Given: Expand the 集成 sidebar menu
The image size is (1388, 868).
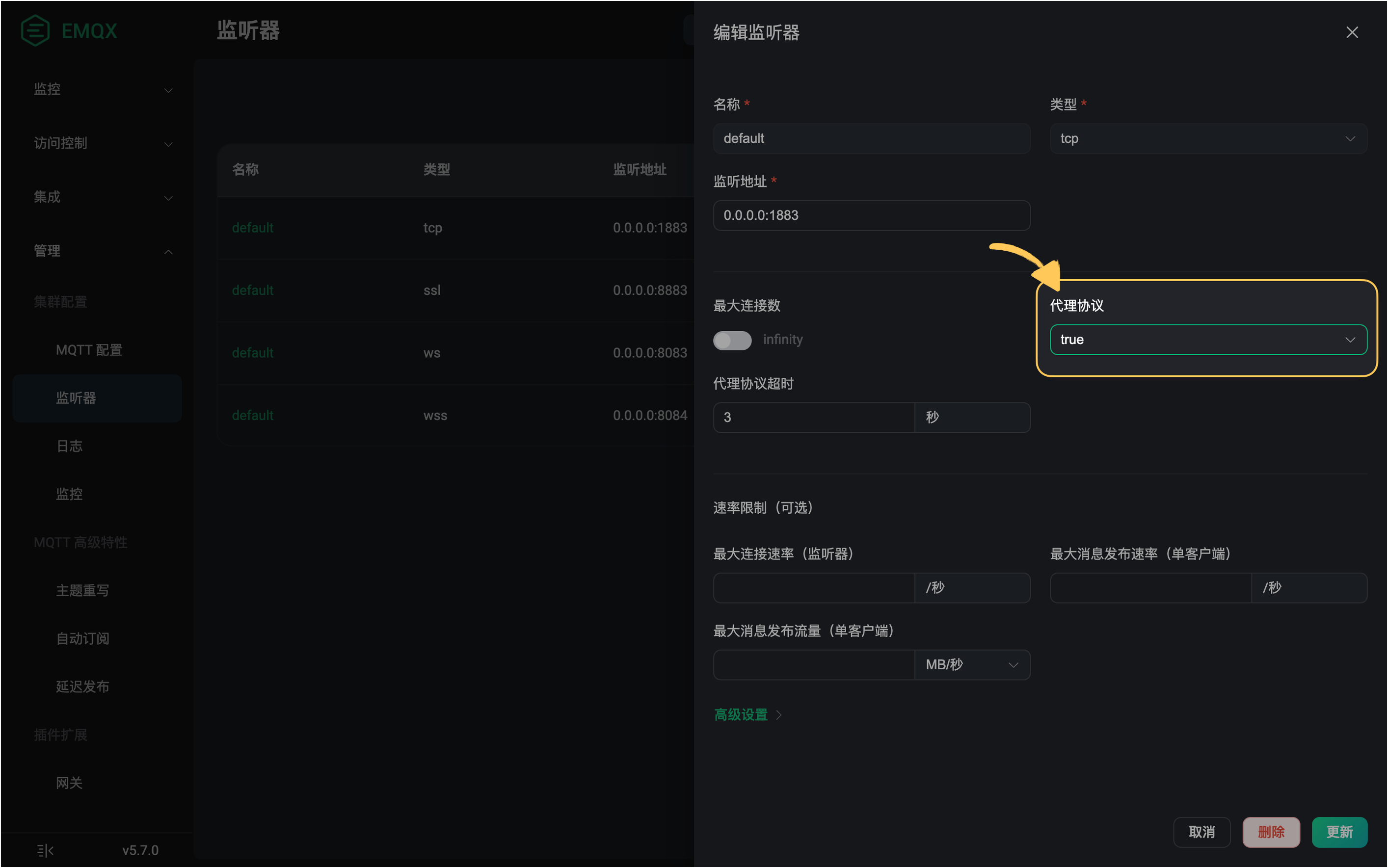Looking at the screenshot, I should click(x=103, y=197).
